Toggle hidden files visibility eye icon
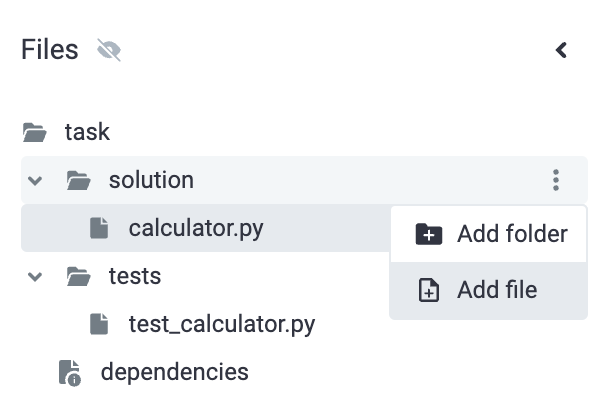This screenshot has width=608, height=420. [109, 50]
